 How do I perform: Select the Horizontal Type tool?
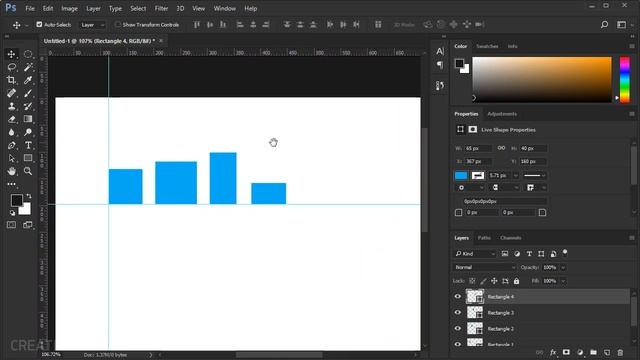[28, 145]
